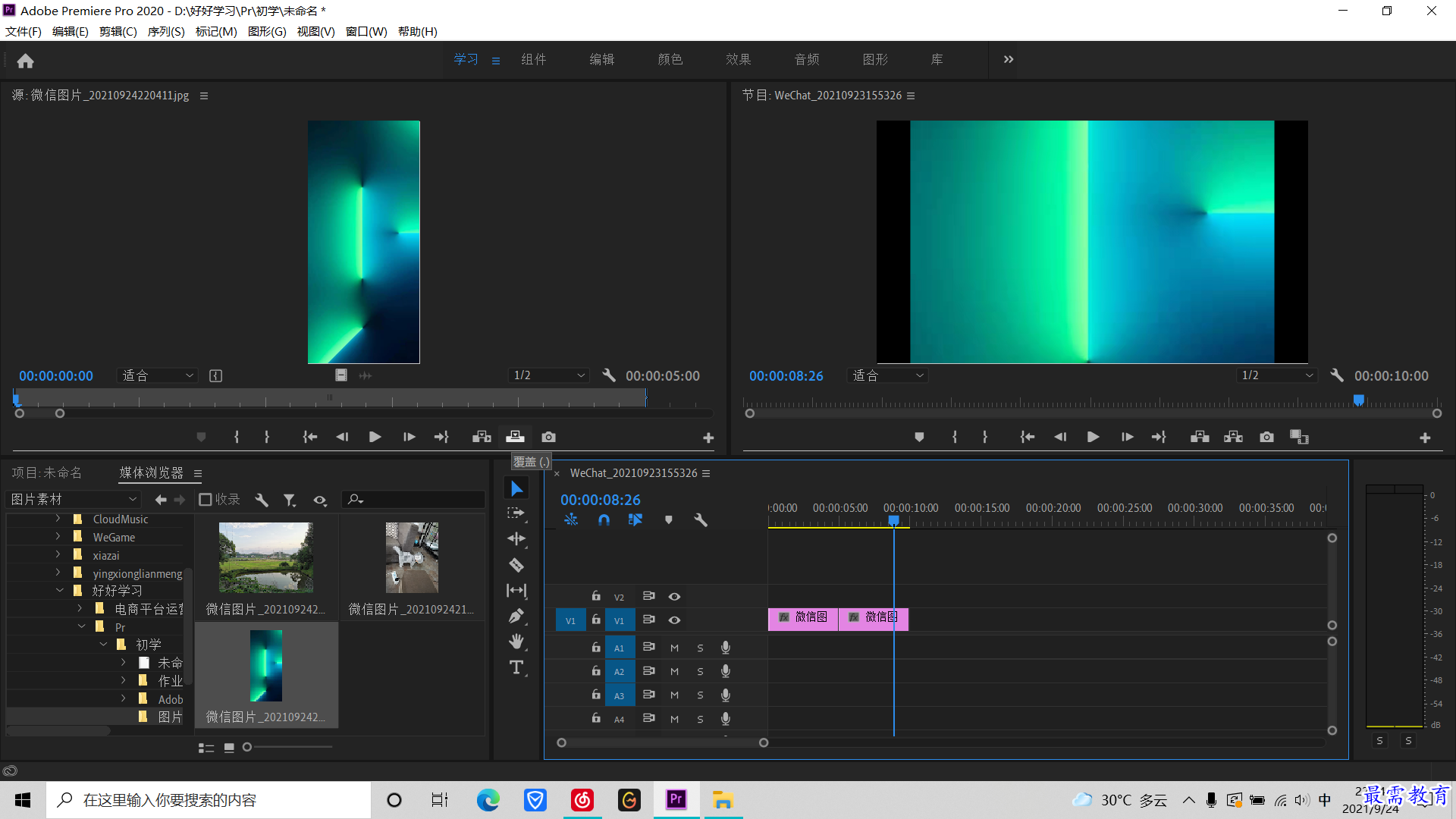
Task: Select the Ripple Edit tool
Action: [x=516, y=539]
